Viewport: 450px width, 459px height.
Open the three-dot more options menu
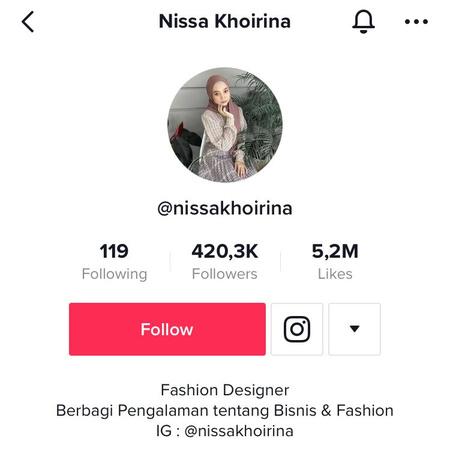416,22
